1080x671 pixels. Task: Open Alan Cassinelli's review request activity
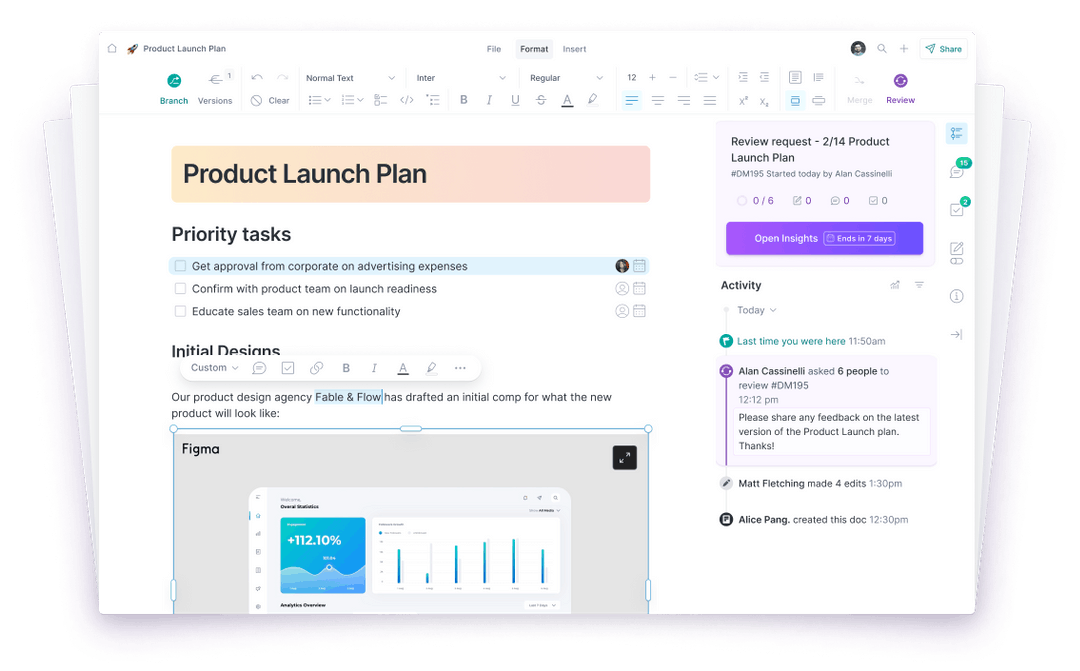[827, 410]
